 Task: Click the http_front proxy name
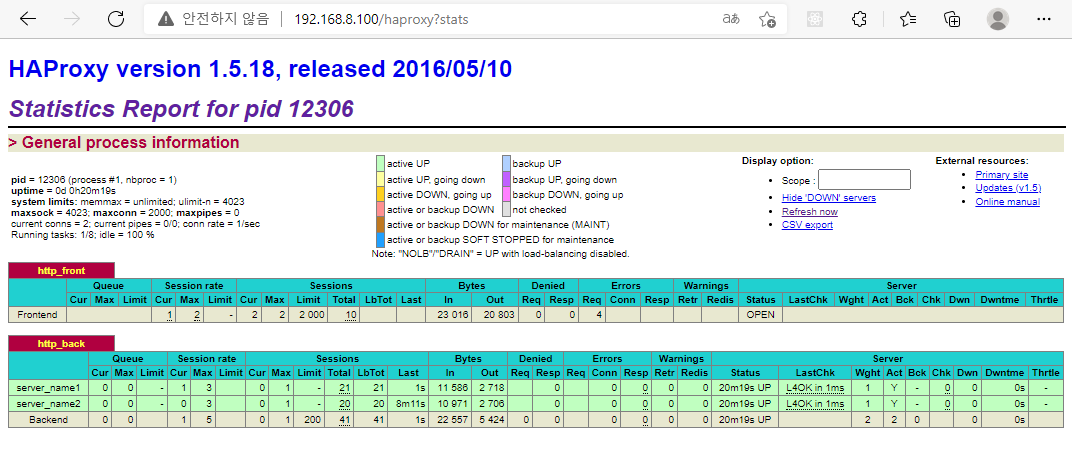point(62,271)
